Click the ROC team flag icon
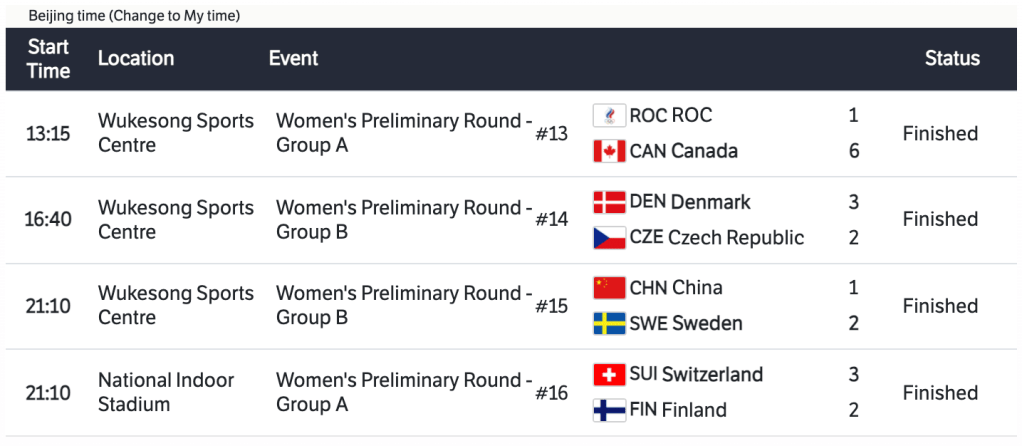 click(609, 116)
